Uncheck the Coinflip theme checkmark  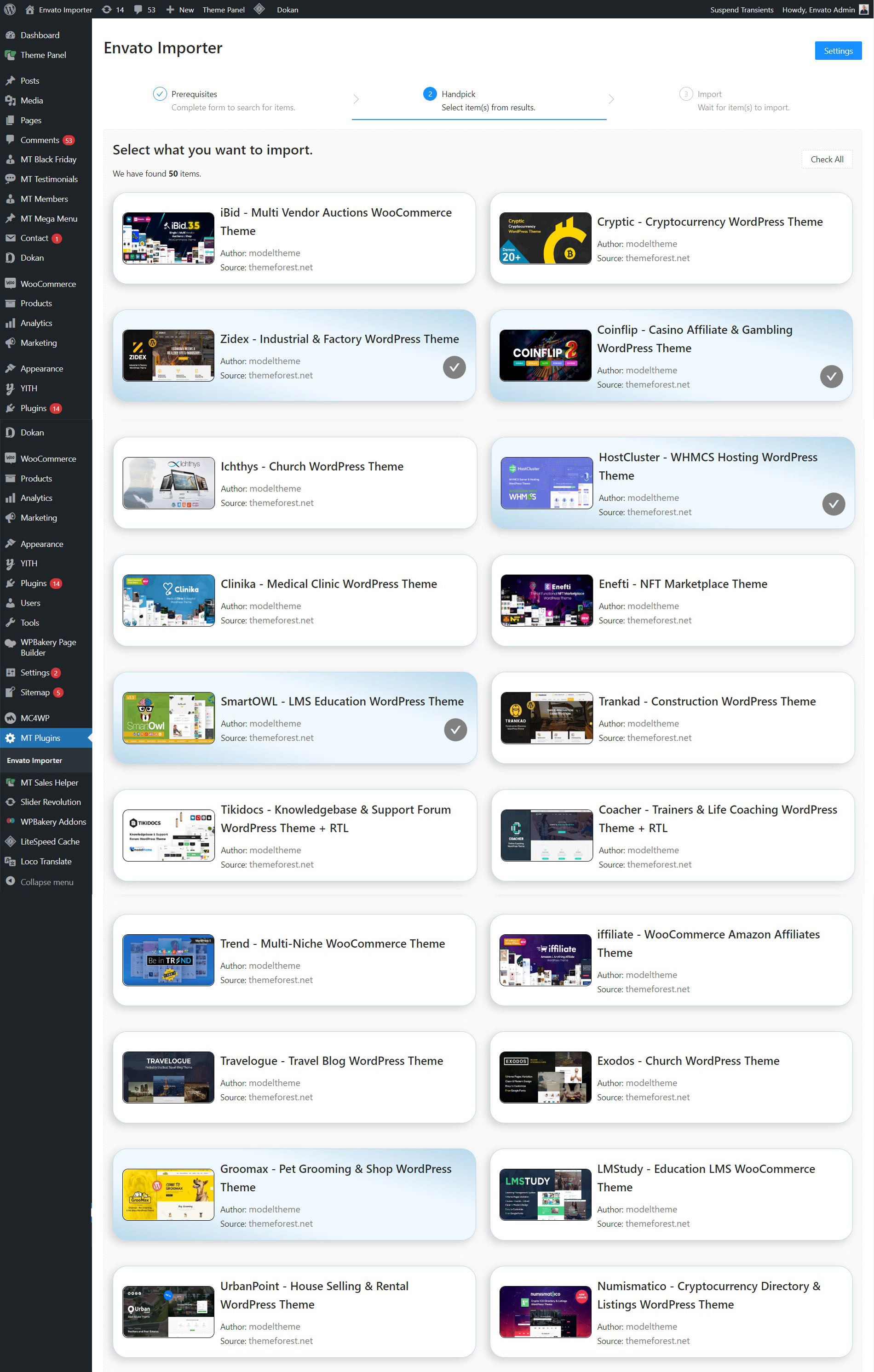[x=831, y=377]
